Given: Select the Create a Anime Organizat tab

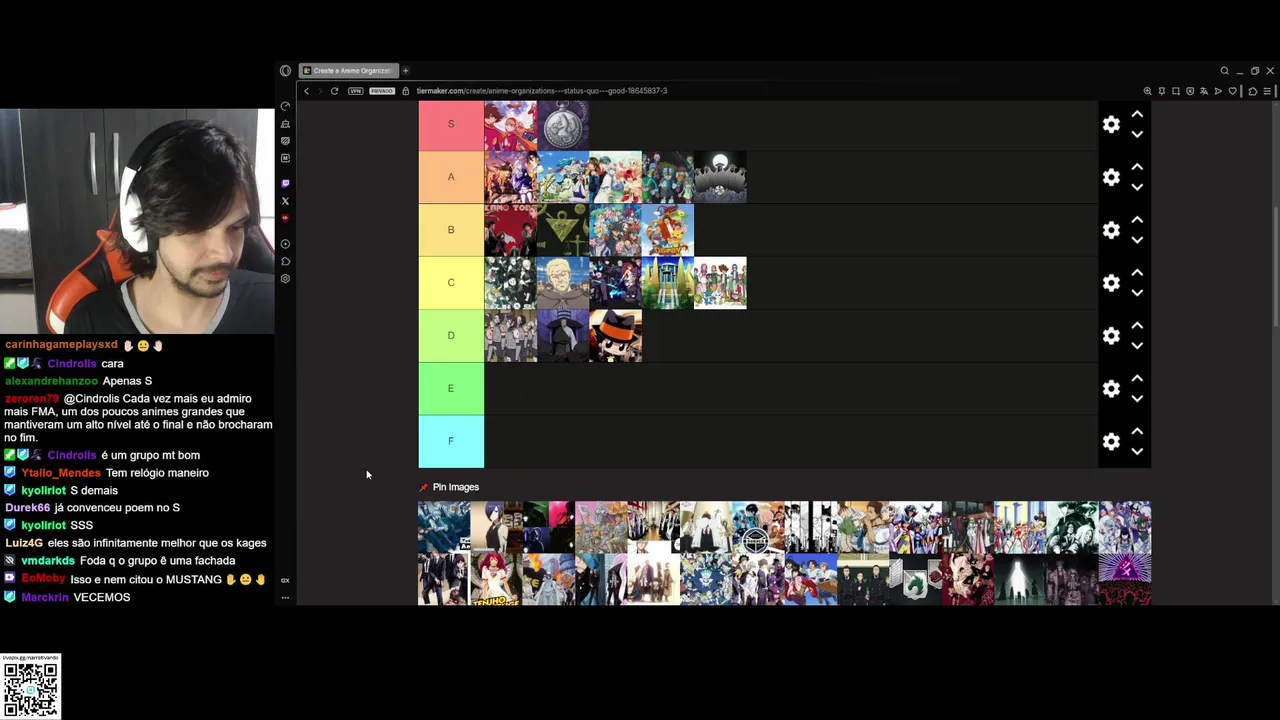Looking at the screenshot, I should [349, 71].
